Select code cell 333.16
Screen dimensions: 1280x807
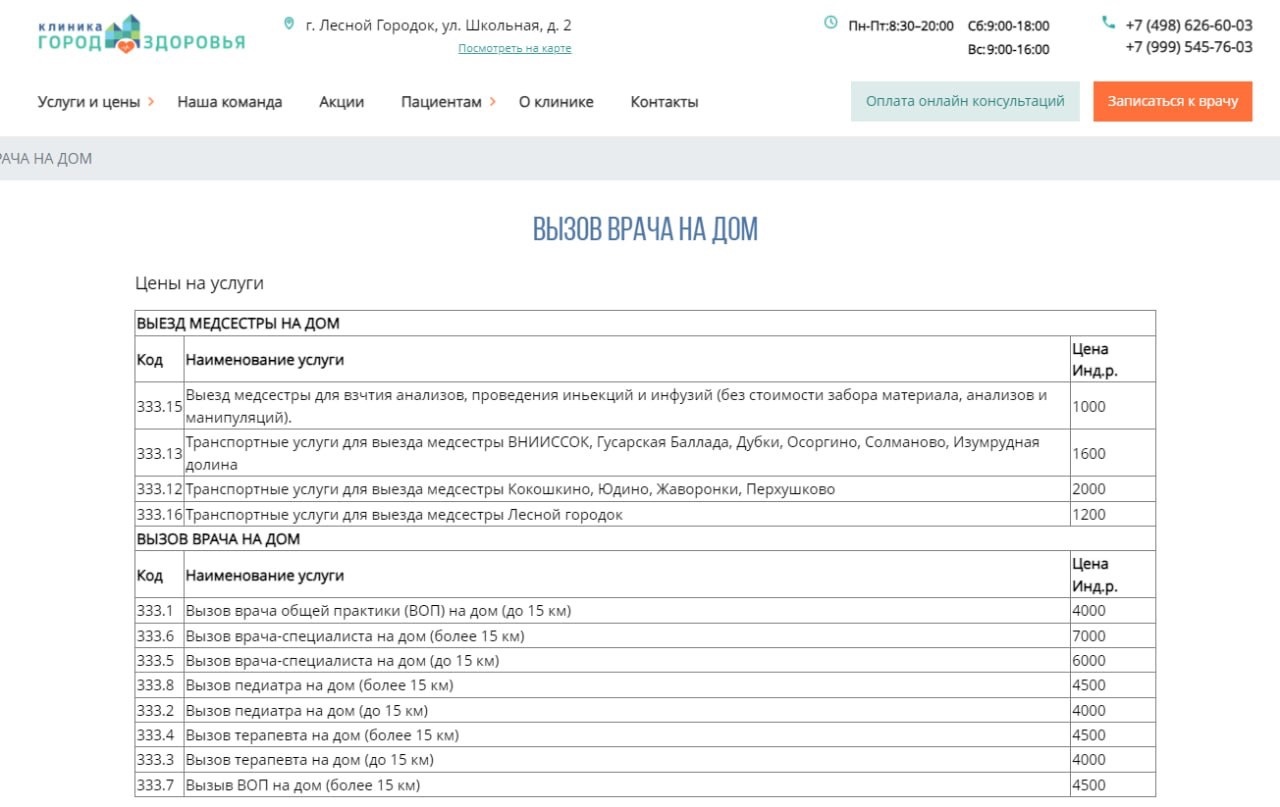point(160,514)
